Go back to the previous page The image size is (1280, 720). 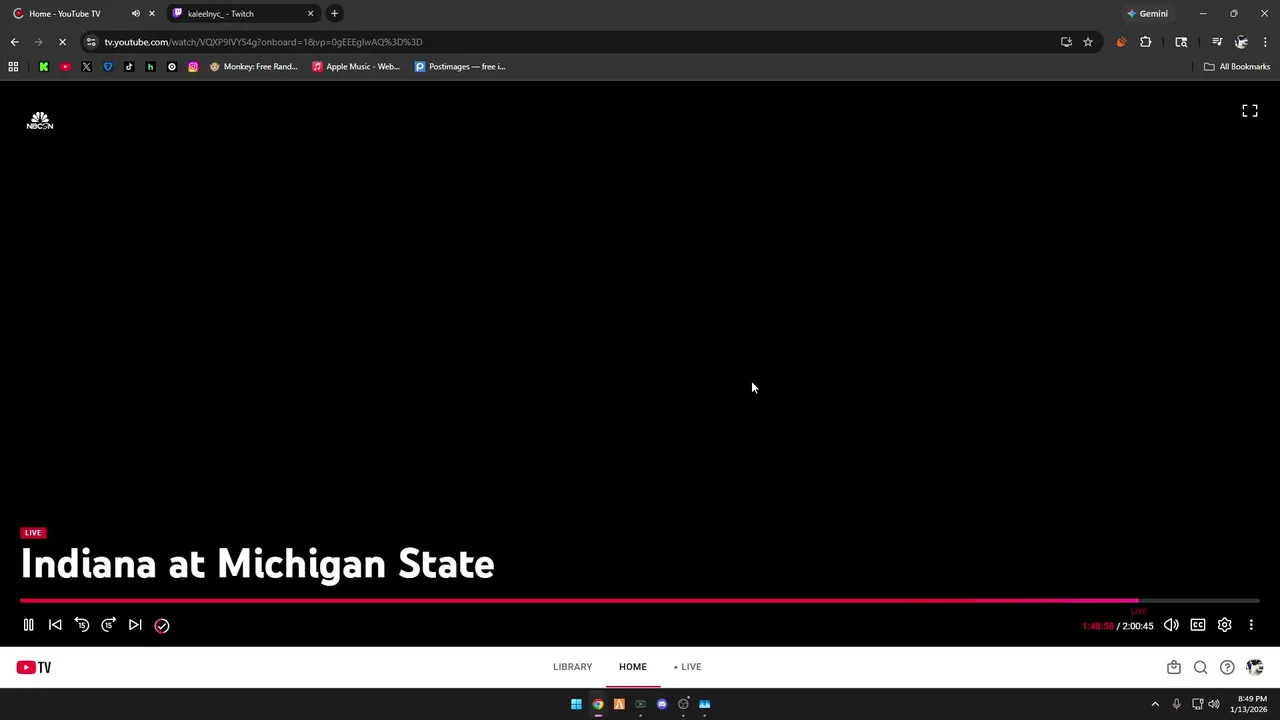tap(14, 42)
